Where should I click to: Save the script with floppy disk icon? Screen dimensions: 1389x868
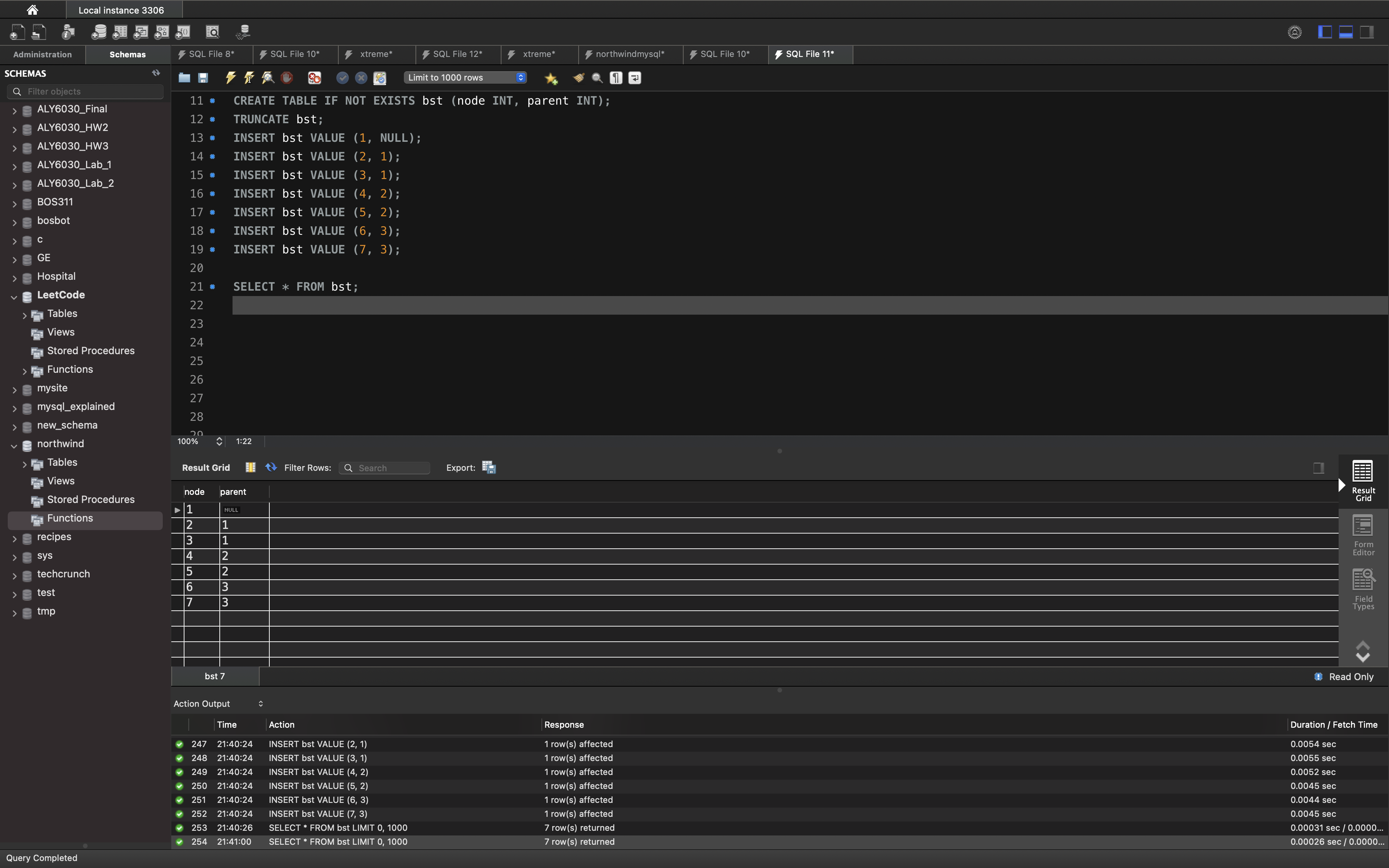point(203,77)
